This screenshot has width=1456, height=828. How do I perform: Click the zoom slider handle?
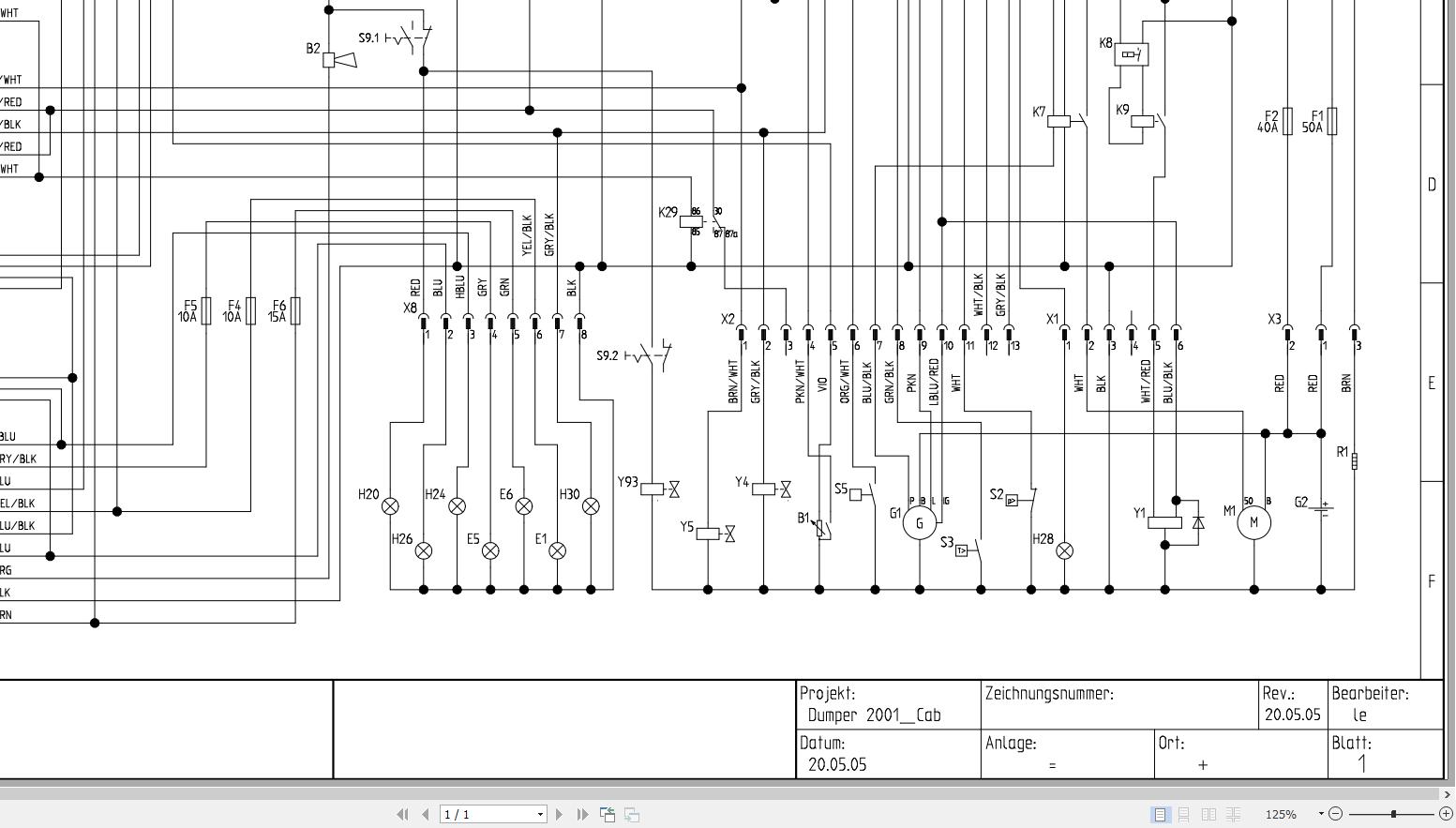1394,814
